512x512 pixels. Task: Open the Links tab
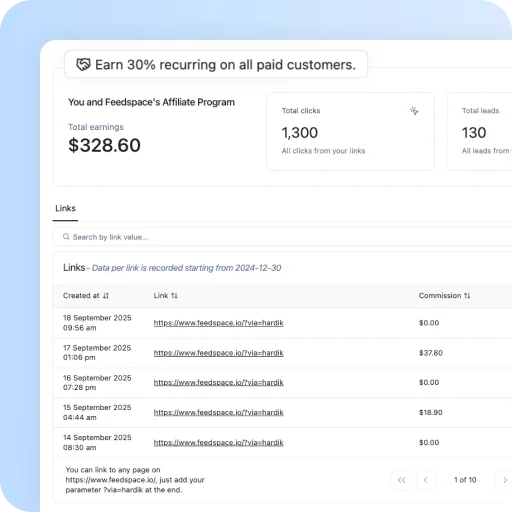point(65,208)
